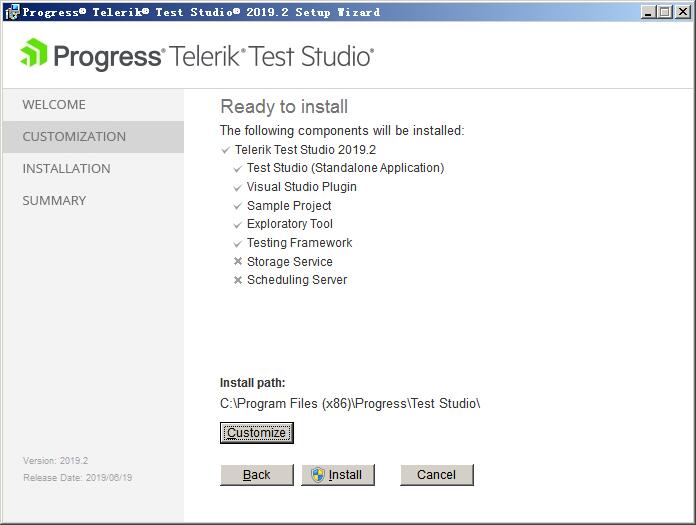
Task: Click the 'Telerik Test Studio 2019.2' component text
Action: tap(305, 150)
